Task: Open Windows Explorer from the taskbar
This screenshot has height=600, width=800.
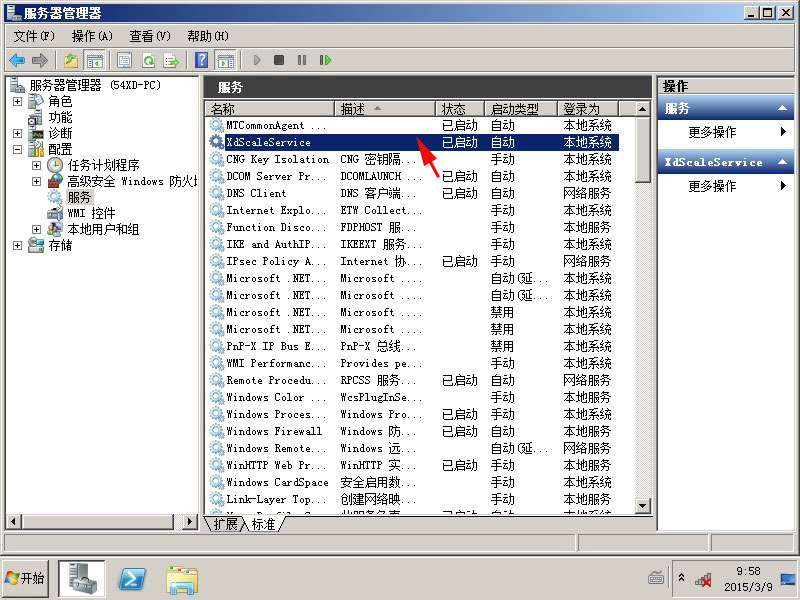Action: click(182, 578)
